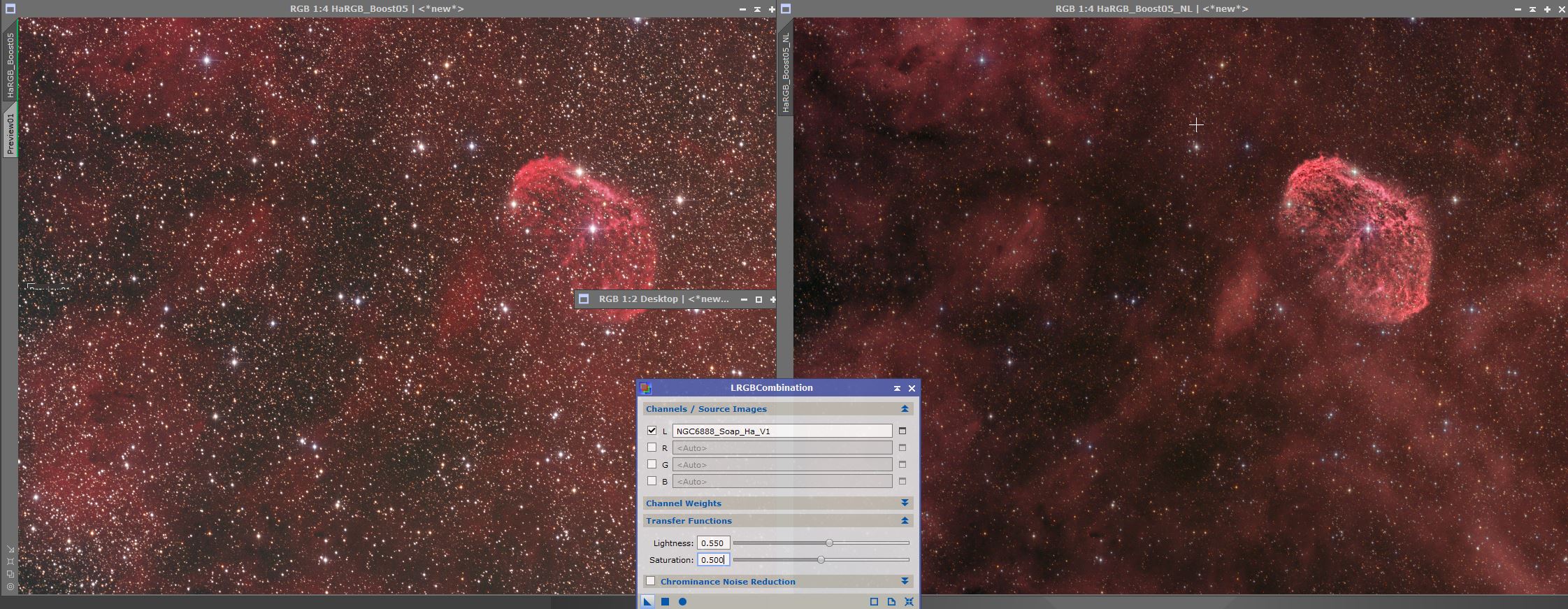Click the Apply Global circle in LRGBCombination

pos(682,601)
